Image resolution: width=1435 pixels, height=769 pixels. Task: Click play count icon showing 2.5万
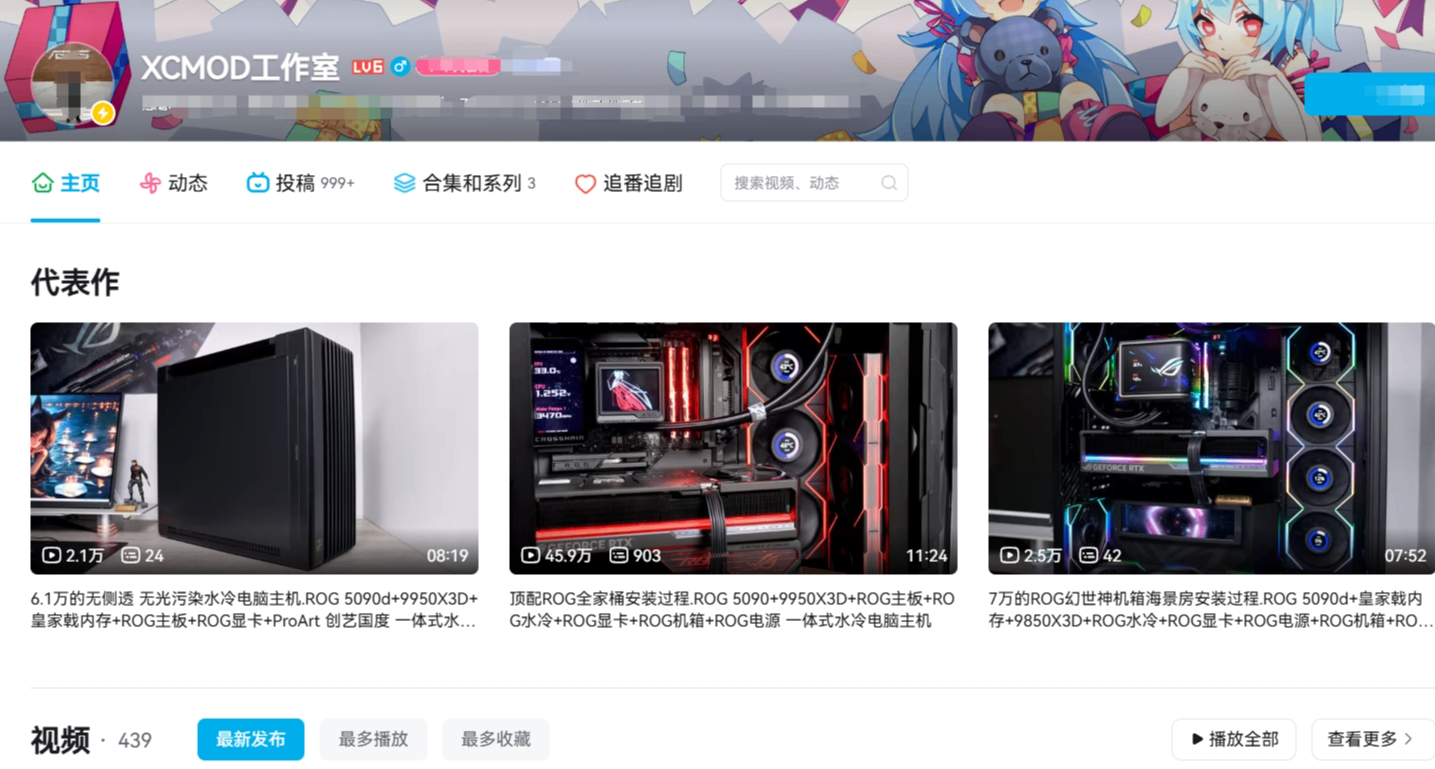[1010, 555]
